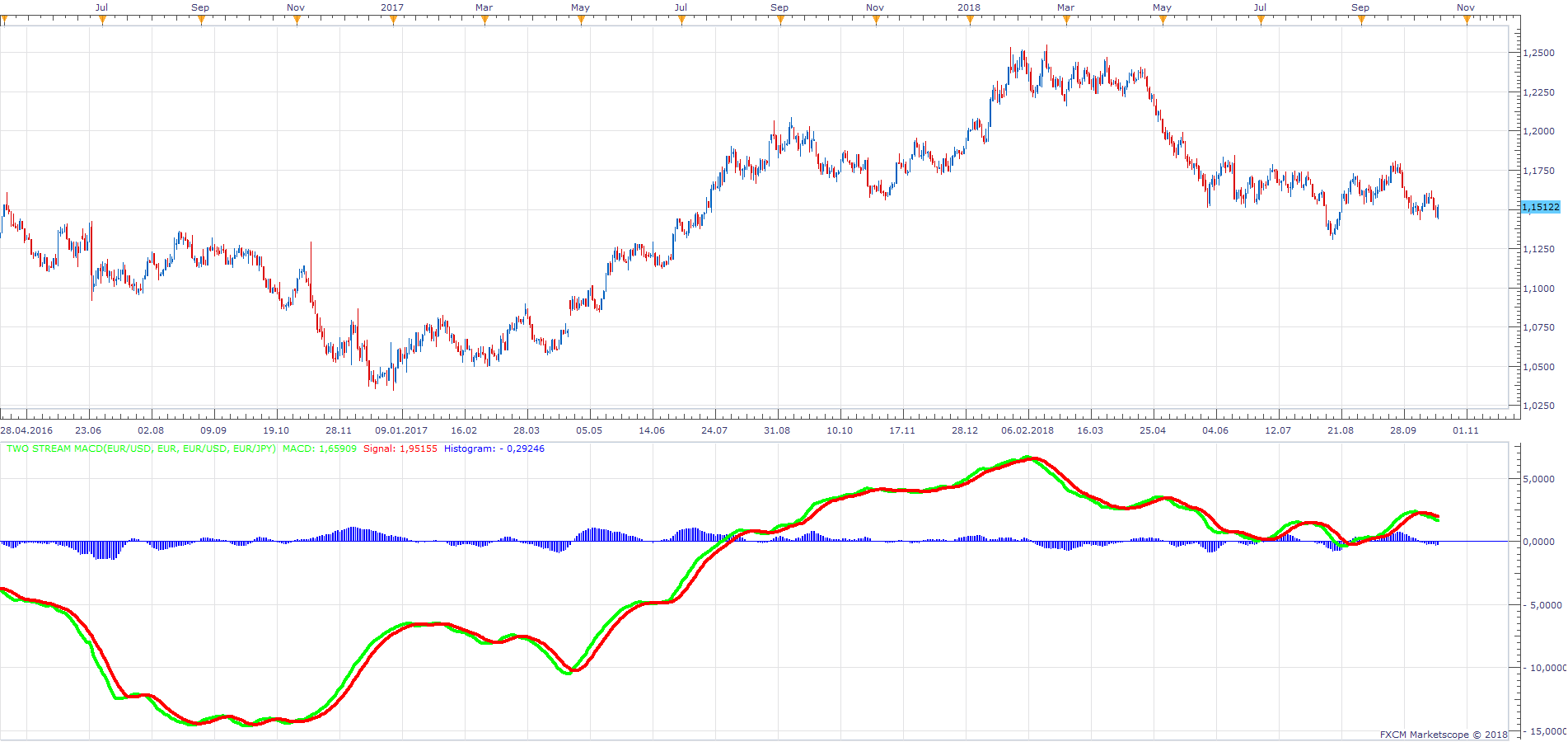Click the MACD: 1,65909 value label
The width and height of the screenshot is (1568, 742).
coord(320,448)
